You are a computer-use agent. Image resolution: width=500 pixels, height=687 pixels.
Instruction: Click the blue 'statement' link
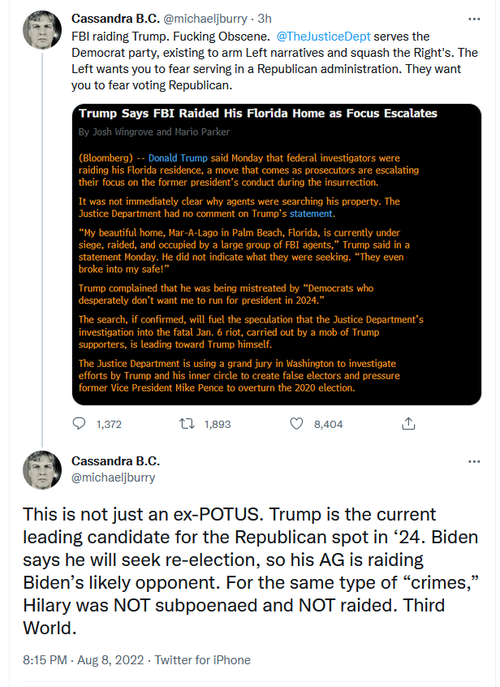(x=311, y=213)
